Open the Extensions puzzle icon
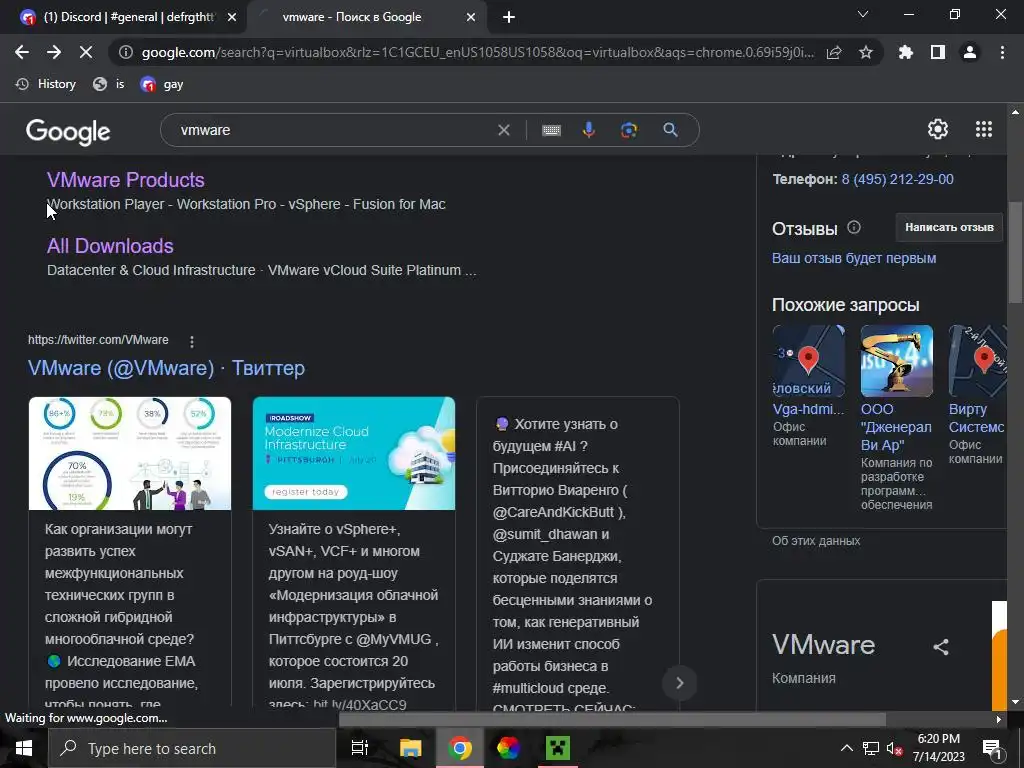Viewport: 1024px width, 768px height. (x=905, y=52)
